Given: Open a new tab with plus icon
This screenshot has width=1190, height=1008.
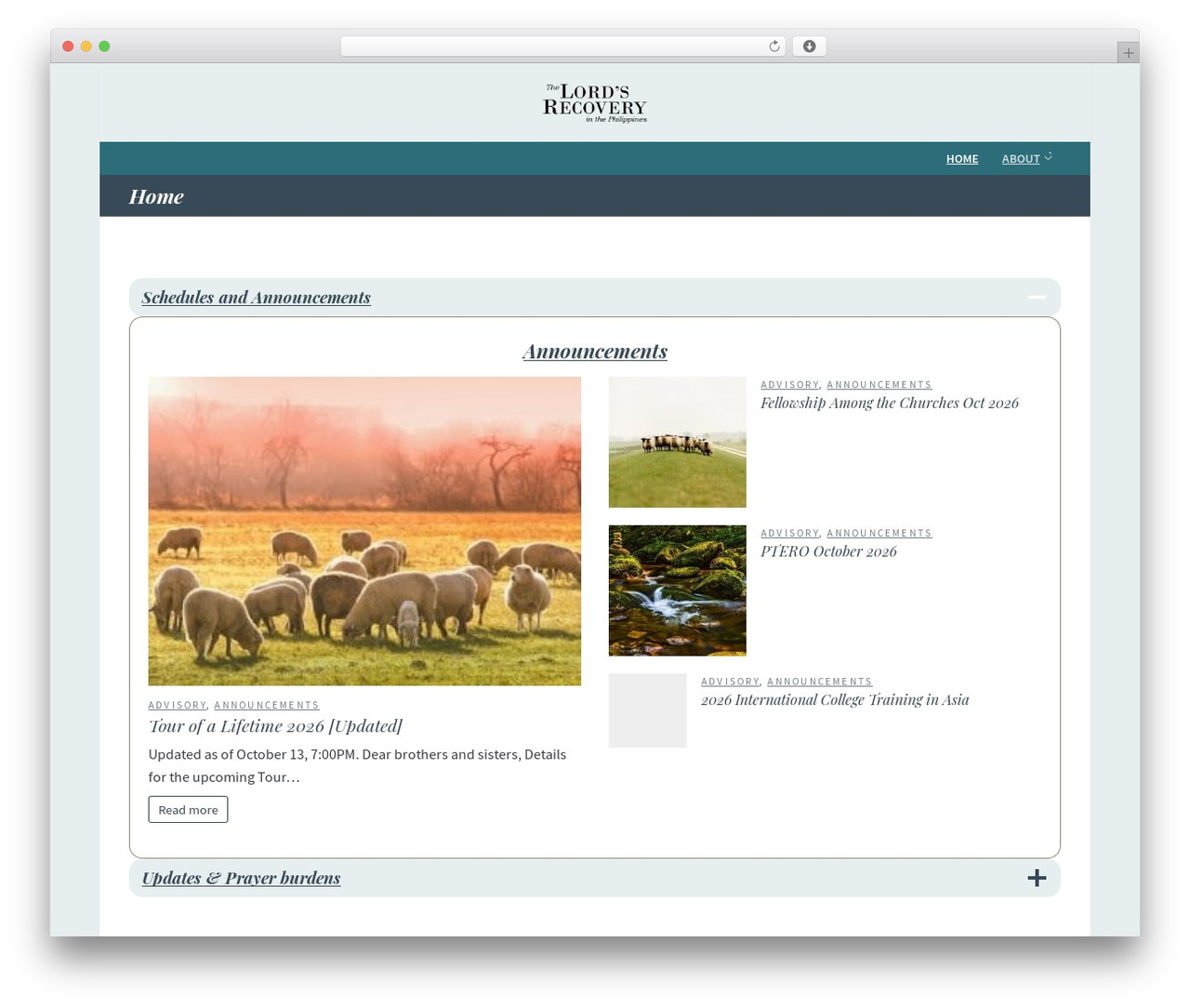Looking at the screenshot, I should pos(1128,53).
